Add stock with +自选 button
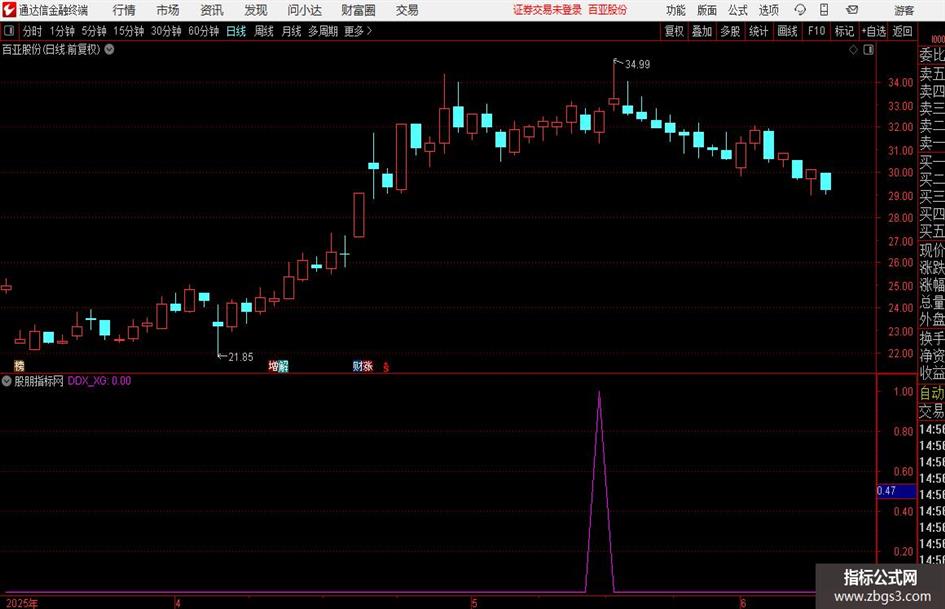This screenshot has height=609, width=945. [874, 31]
